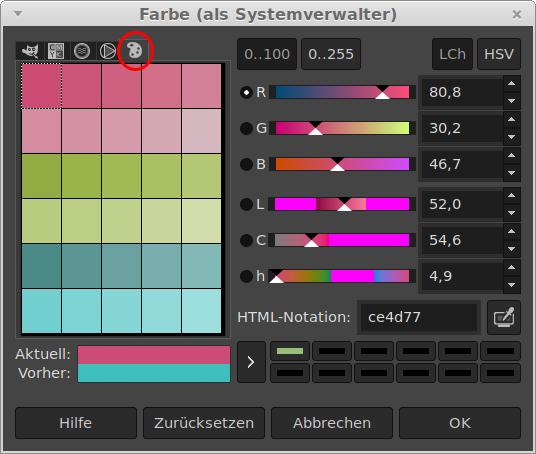Select the C chroma radio button

click(x=246, y=240)
